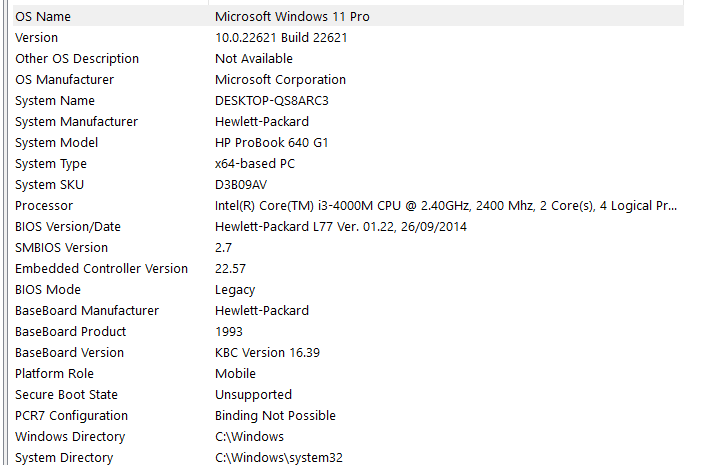Image resolution: width=723 pixels, height=465 pixels.
Task: Select the BaseBoard Product 1993 row
Action: point(70,332)
